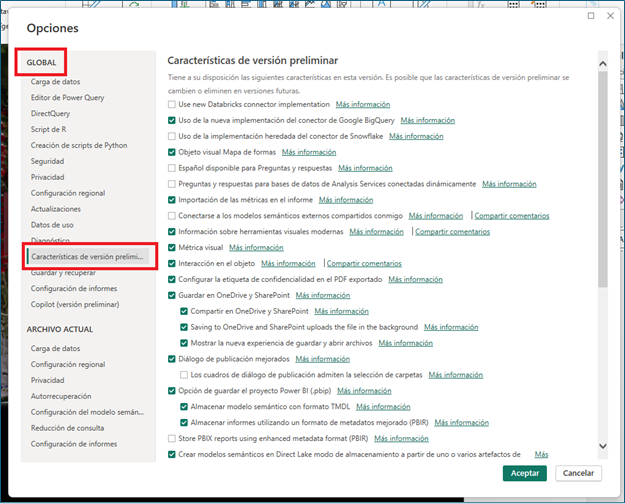Image resolution: width=625 pixels, height=504 pixels.
Task: Uncheck Guardar en OneDrive y SharePoint
Action: (172, 295)
